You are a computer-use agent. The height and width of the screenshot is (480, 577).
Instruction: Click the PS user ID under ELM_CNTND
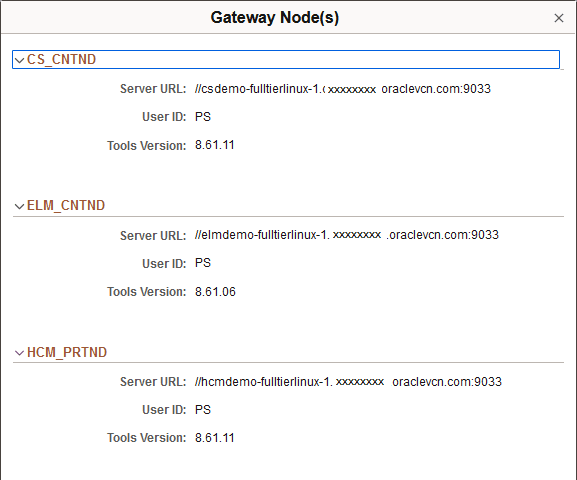[203, 263]
